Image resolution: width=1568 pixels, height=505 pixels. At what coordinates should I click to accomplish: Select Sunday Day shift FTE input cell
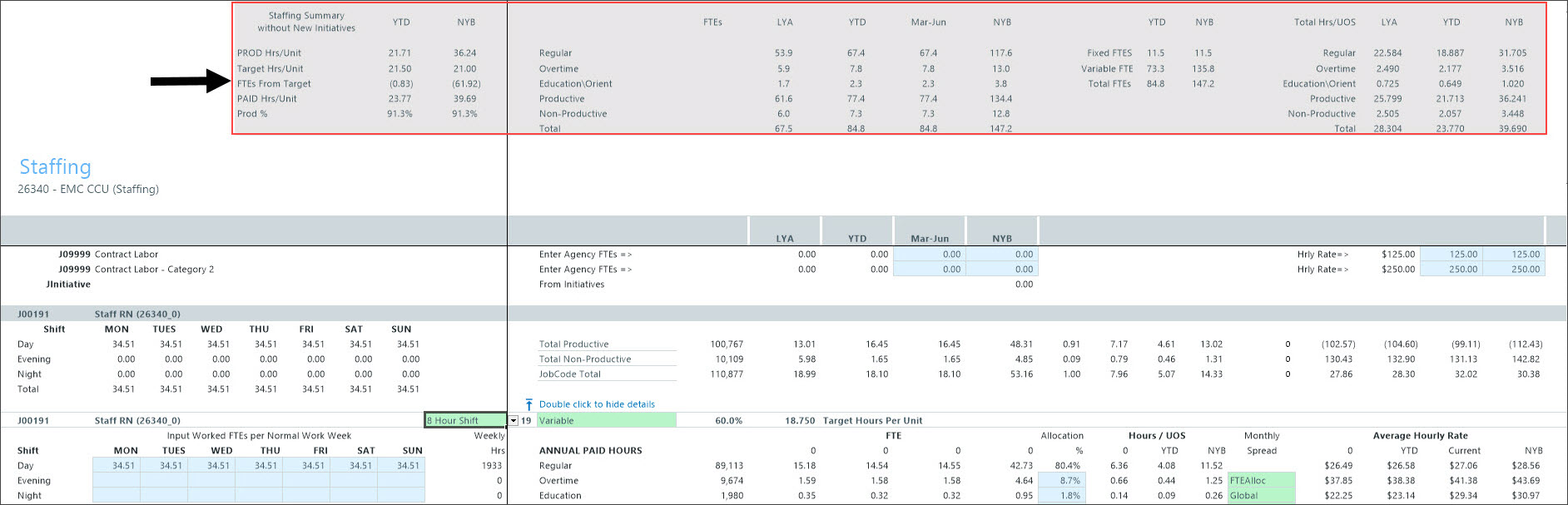(400, 466)
